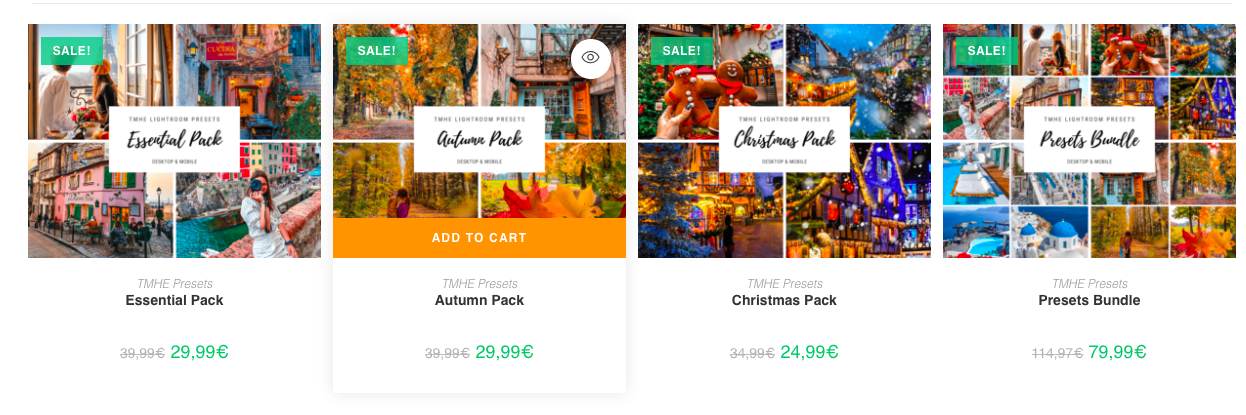
Task: Click the Essential Pack title link
Action: (x=175, y=300)
